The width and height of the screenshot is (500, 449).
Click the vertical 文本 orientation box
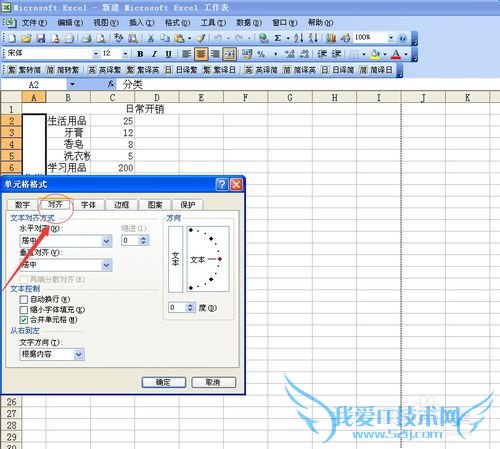(175, 259)
